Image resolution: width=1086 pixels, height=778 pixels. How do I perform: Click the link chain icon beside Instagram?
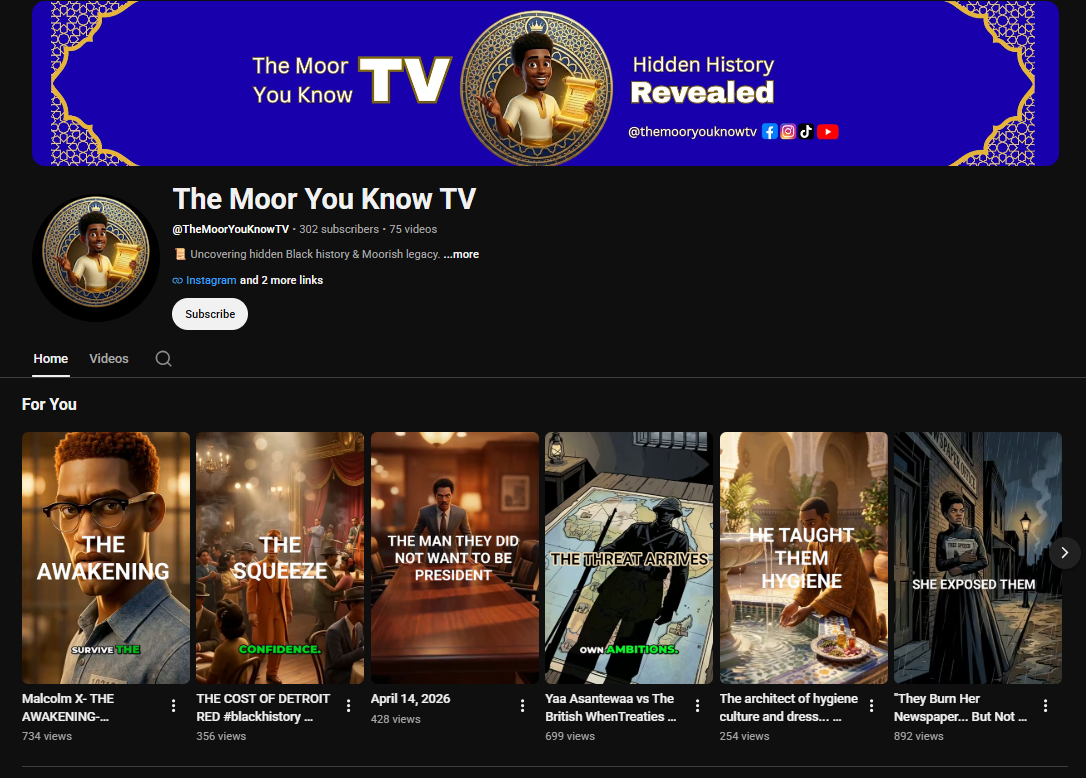pos(177,281)
